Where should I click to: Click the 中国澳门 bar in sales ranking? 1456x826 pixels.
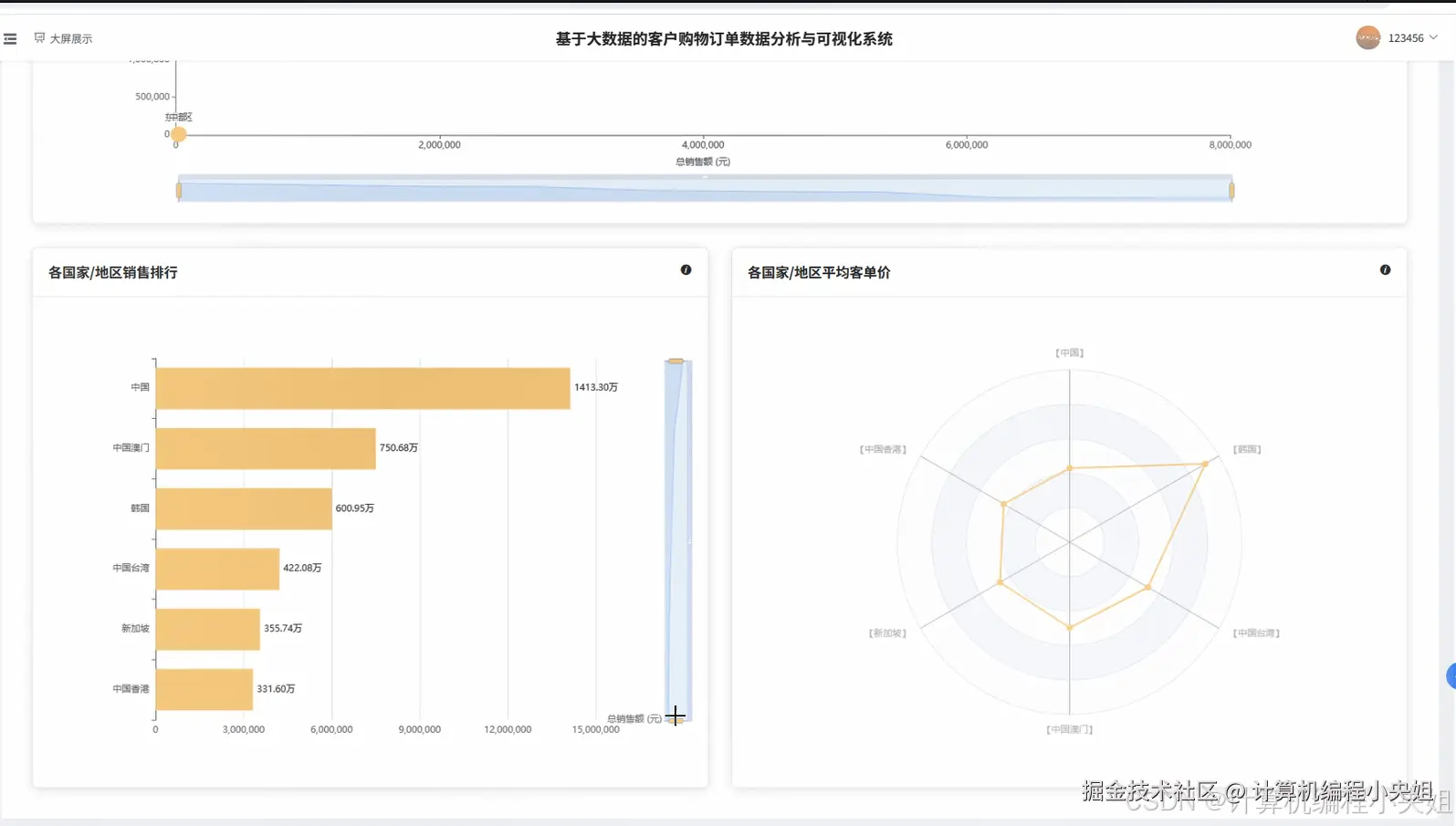coord(266,448)
